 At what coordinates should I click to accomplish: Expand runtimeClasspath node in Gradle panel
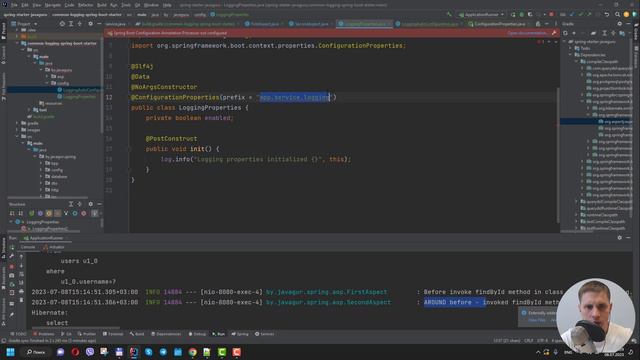(x=577, y=215)
